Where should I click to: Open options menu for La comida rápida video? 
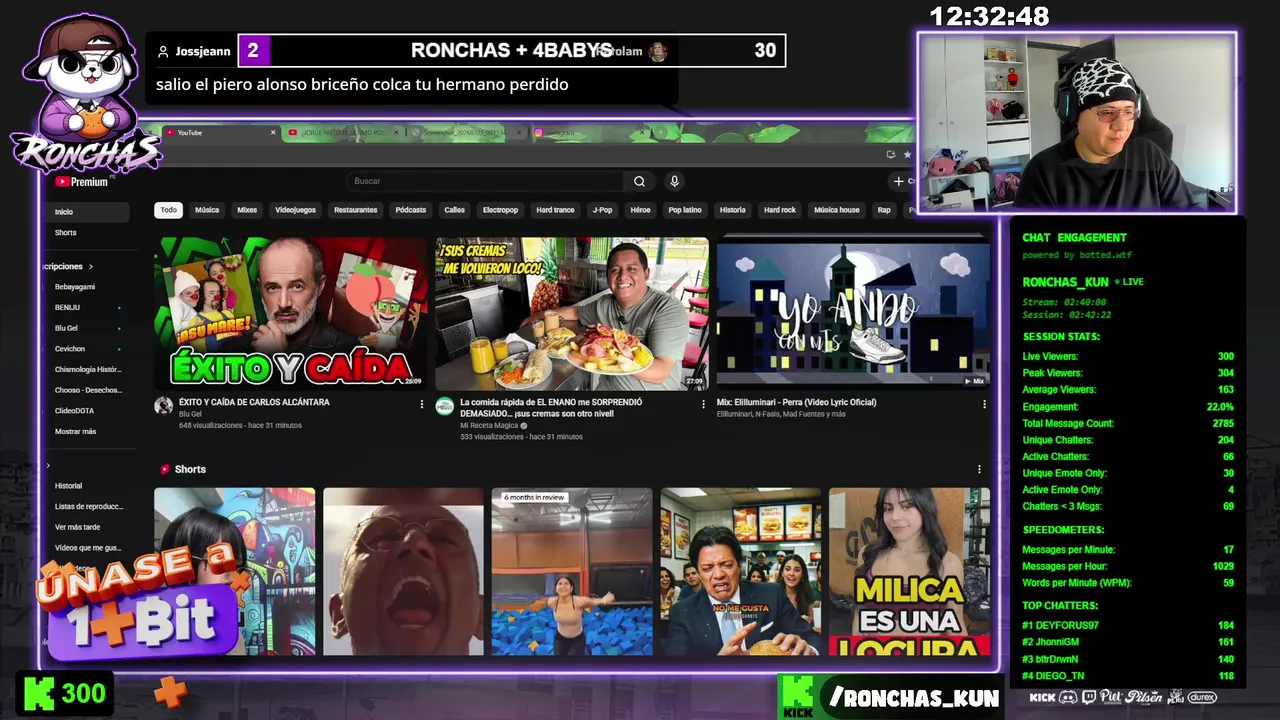(703, 405)
